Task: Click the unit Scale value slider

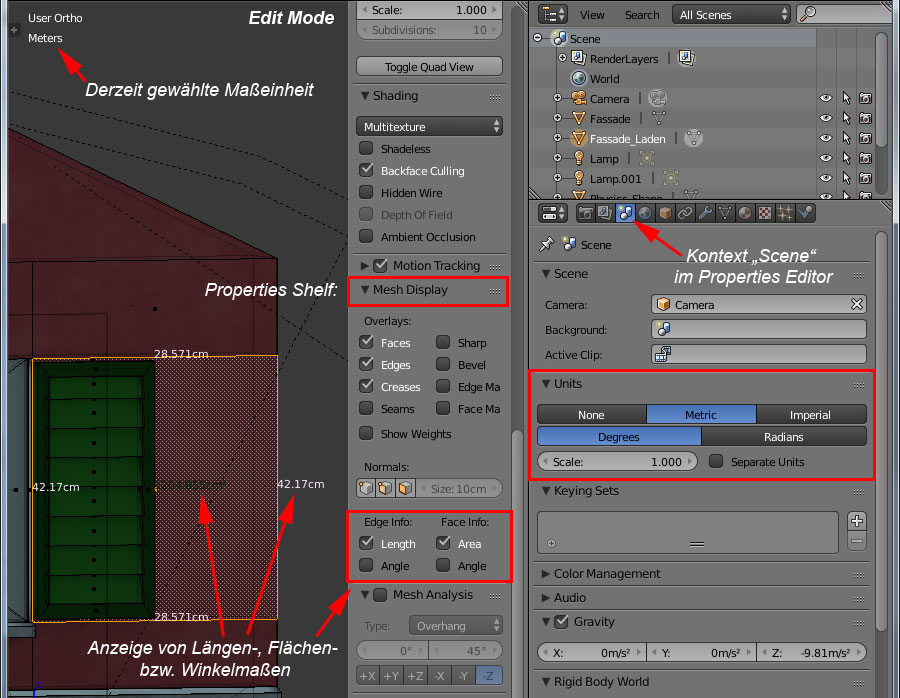Action: pos(617,462)
